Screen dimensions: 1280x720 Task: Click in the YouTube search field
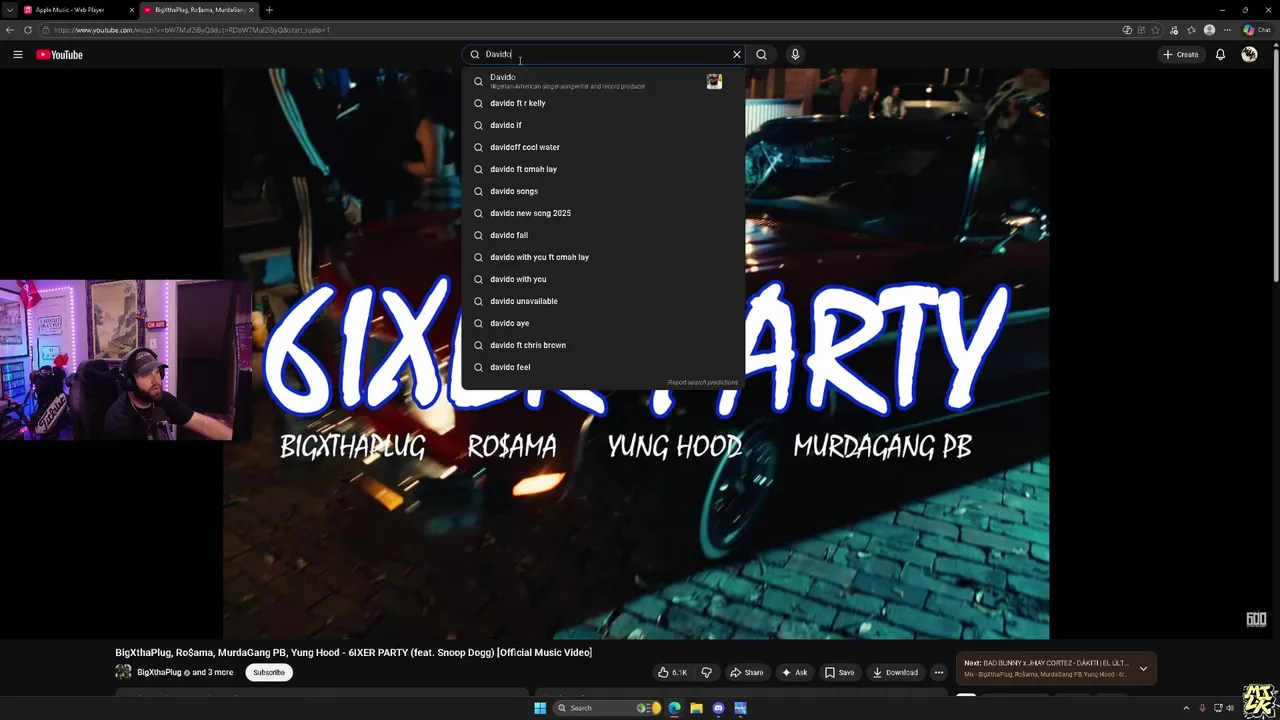pos(605,55)
